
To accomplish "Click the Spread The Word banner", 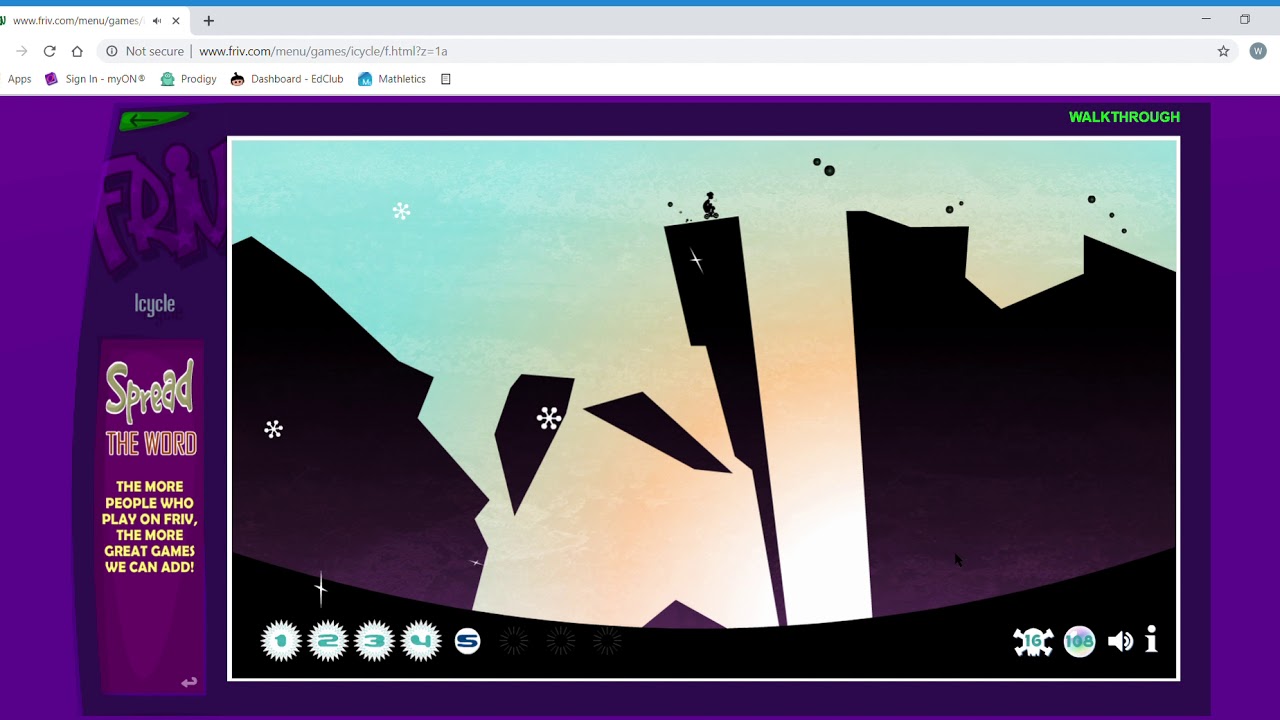I will click(x=152, y=516).
